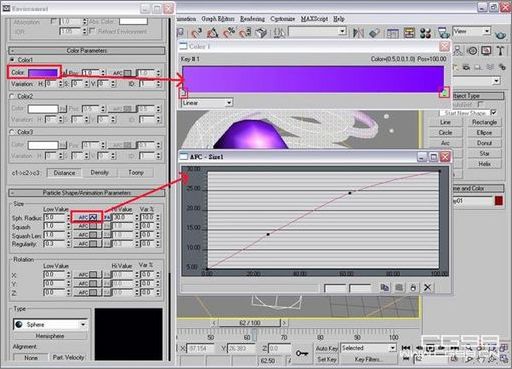Toggle the Start New Shape checkbox

click(x=493, y=113)
